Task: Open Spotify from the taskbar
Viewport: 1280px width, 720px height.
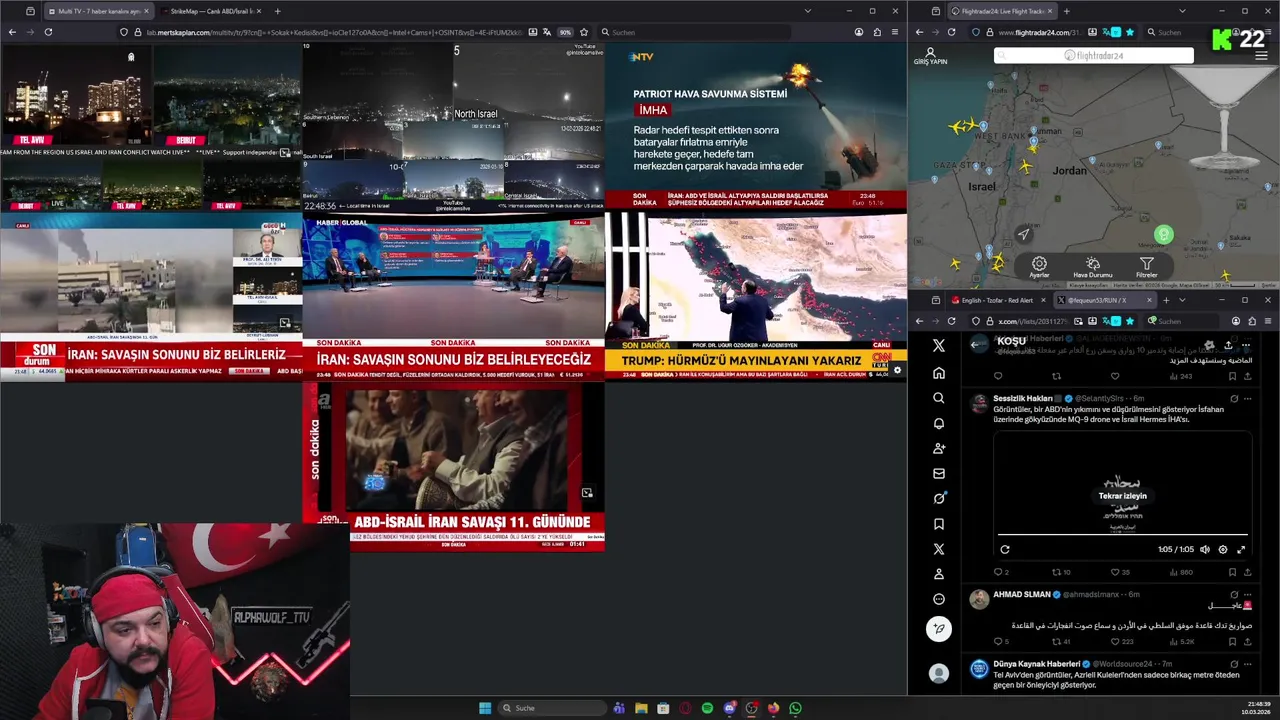Action: point(707,708)
